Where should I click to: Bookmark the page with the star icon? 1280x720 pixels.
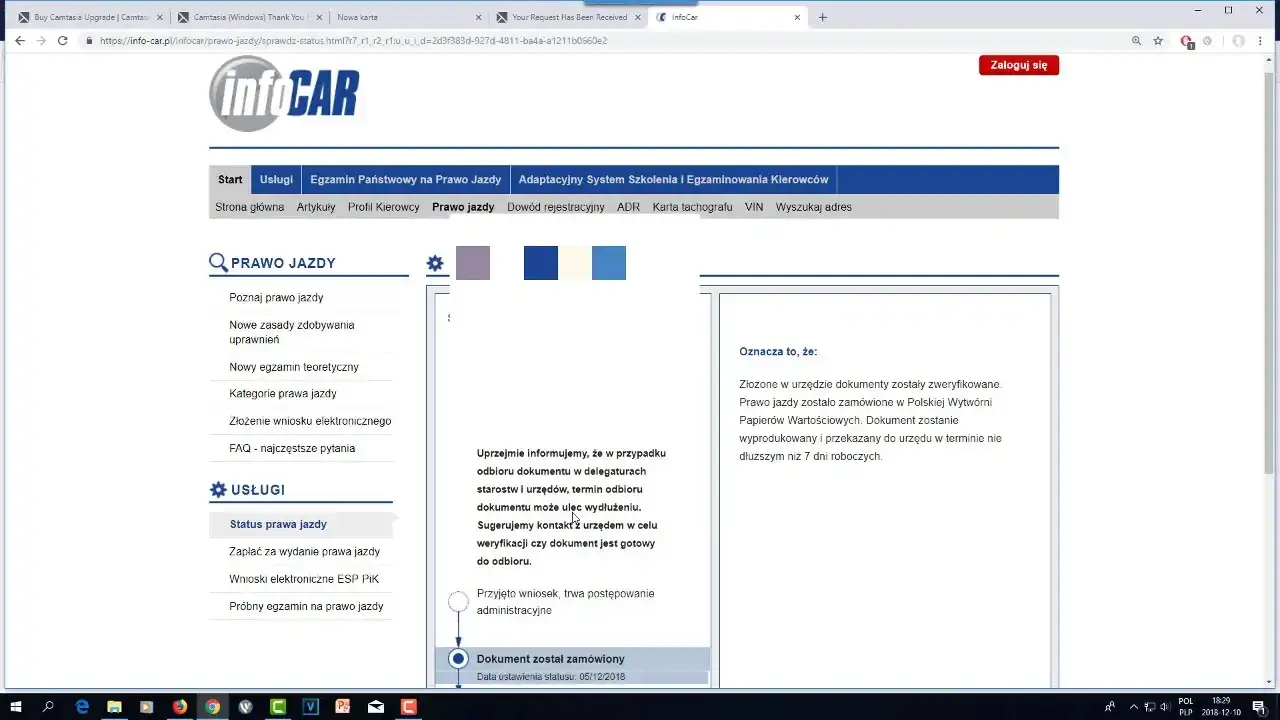pyautogui.click(x=1158, y=41)
